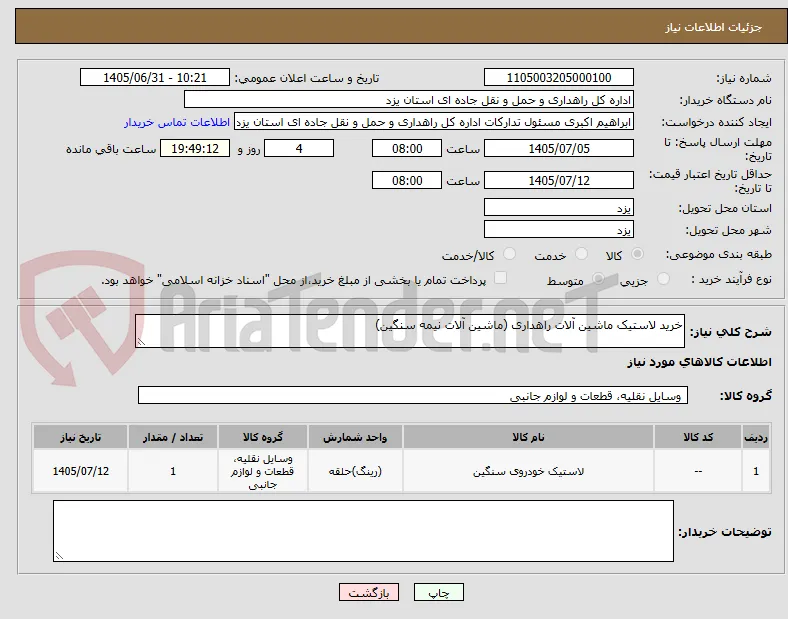Select the خدمت radio button
788x619 pixels.
coord(581,254)
